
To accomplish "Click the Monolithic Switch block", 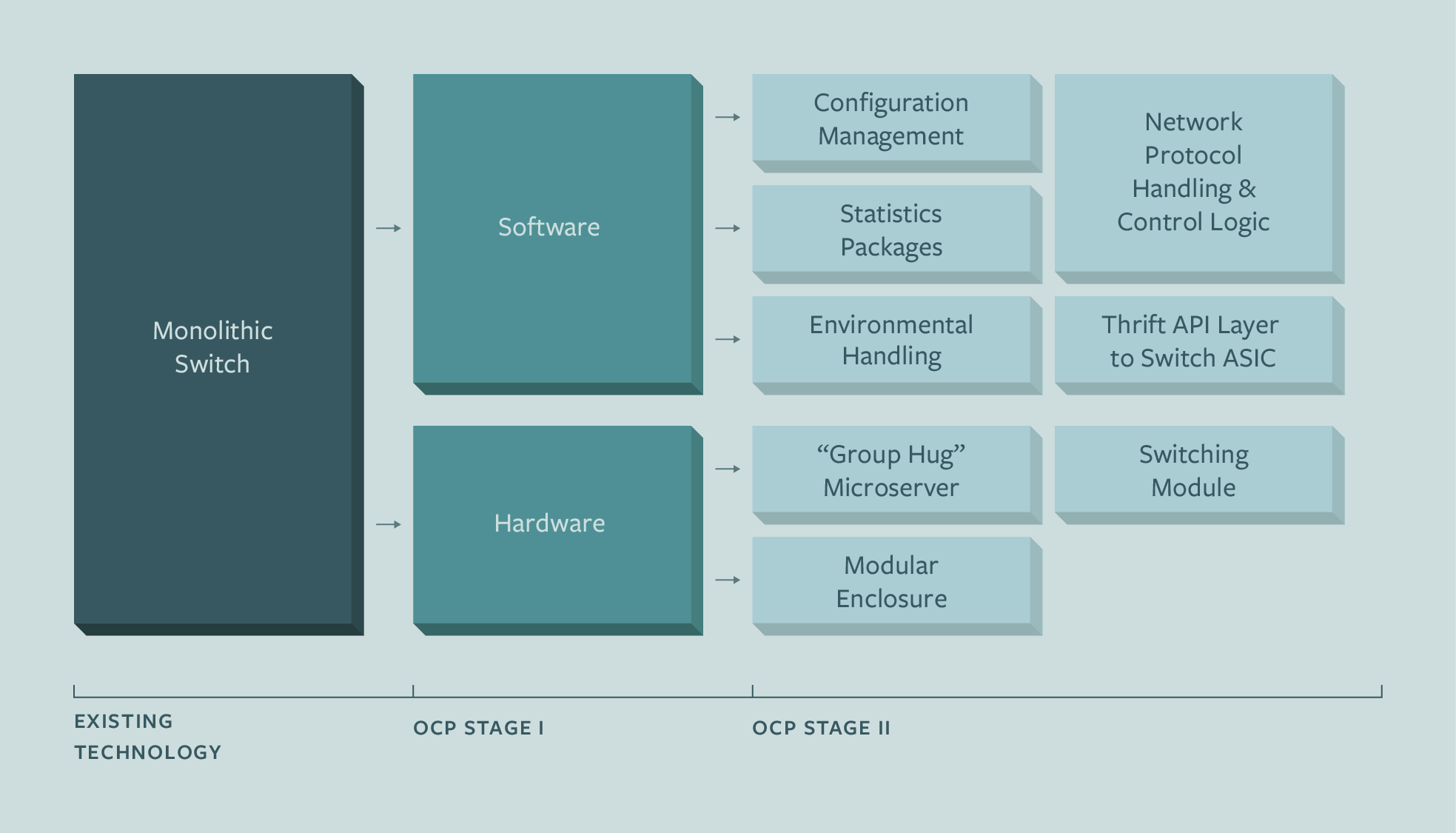I will [x=218, y=354].
